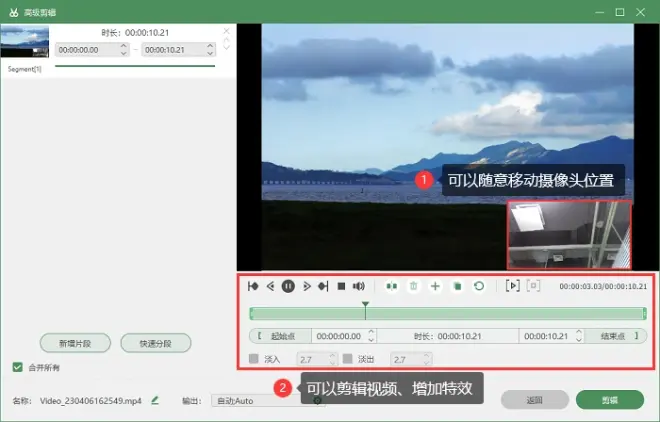The height and width of the screenshot is (422, 660).
Task: Mute audio with speaker icon
Action: click(x=359, y=286)
